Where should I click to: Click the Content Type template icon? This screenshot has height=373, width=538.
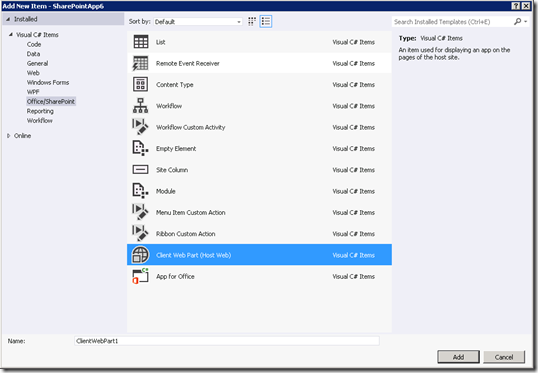click(x=140, y=84)
